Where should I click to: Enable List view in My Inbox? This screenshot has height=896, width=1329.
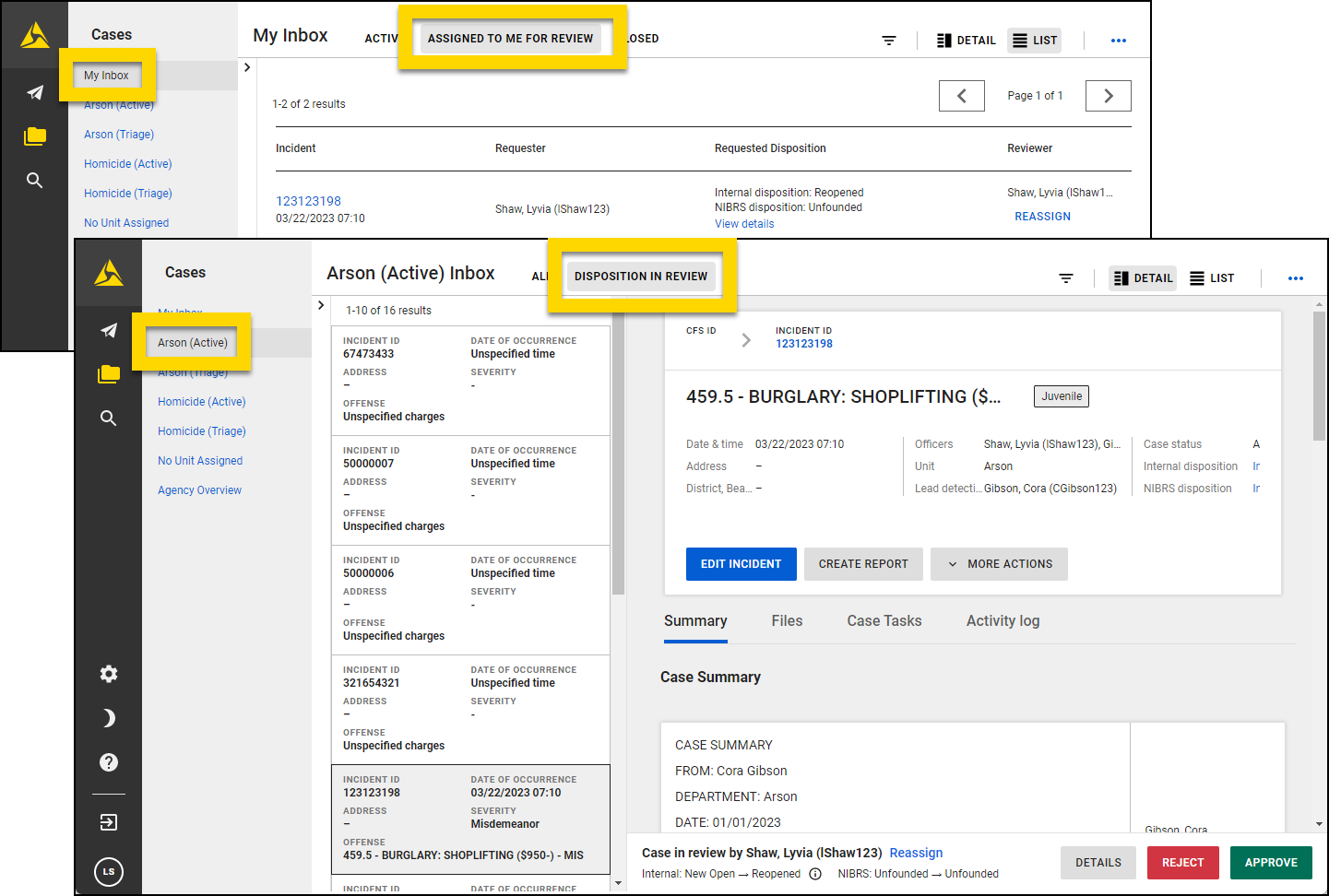[1033, 40]
